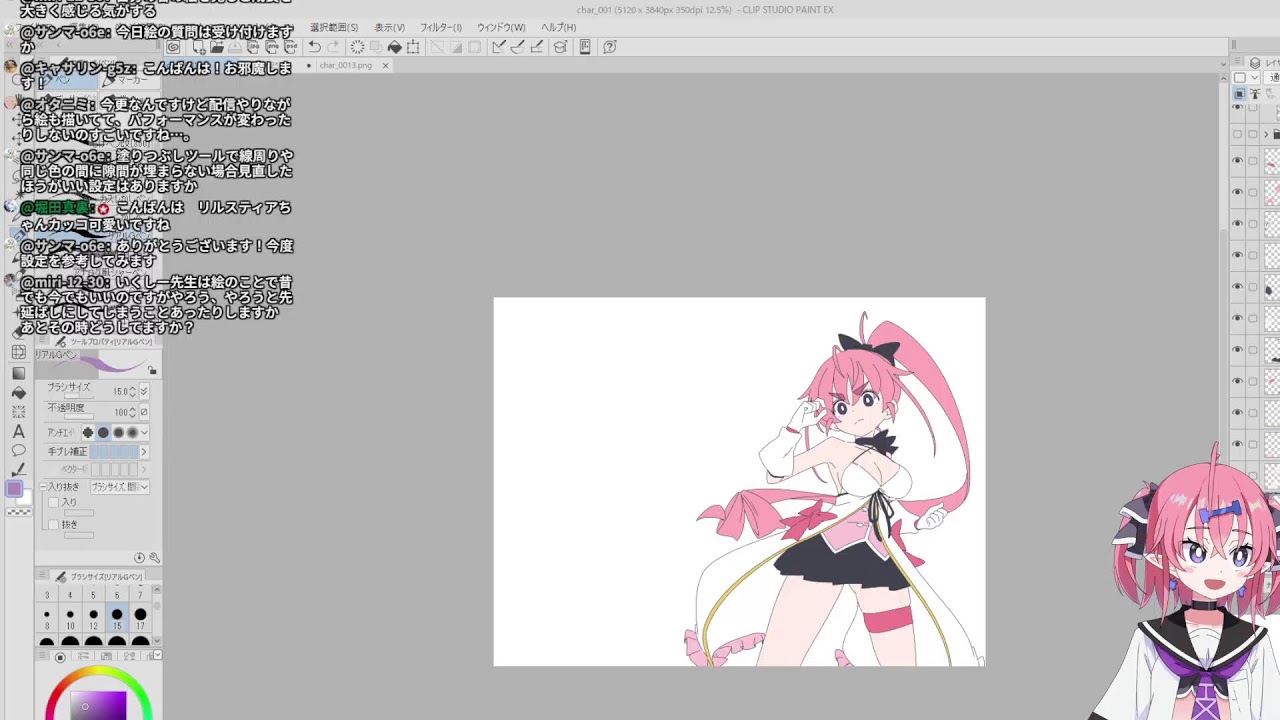
Task: Click the reset to default settings icon
Action: pyautogui.click(x=140, y=557)
